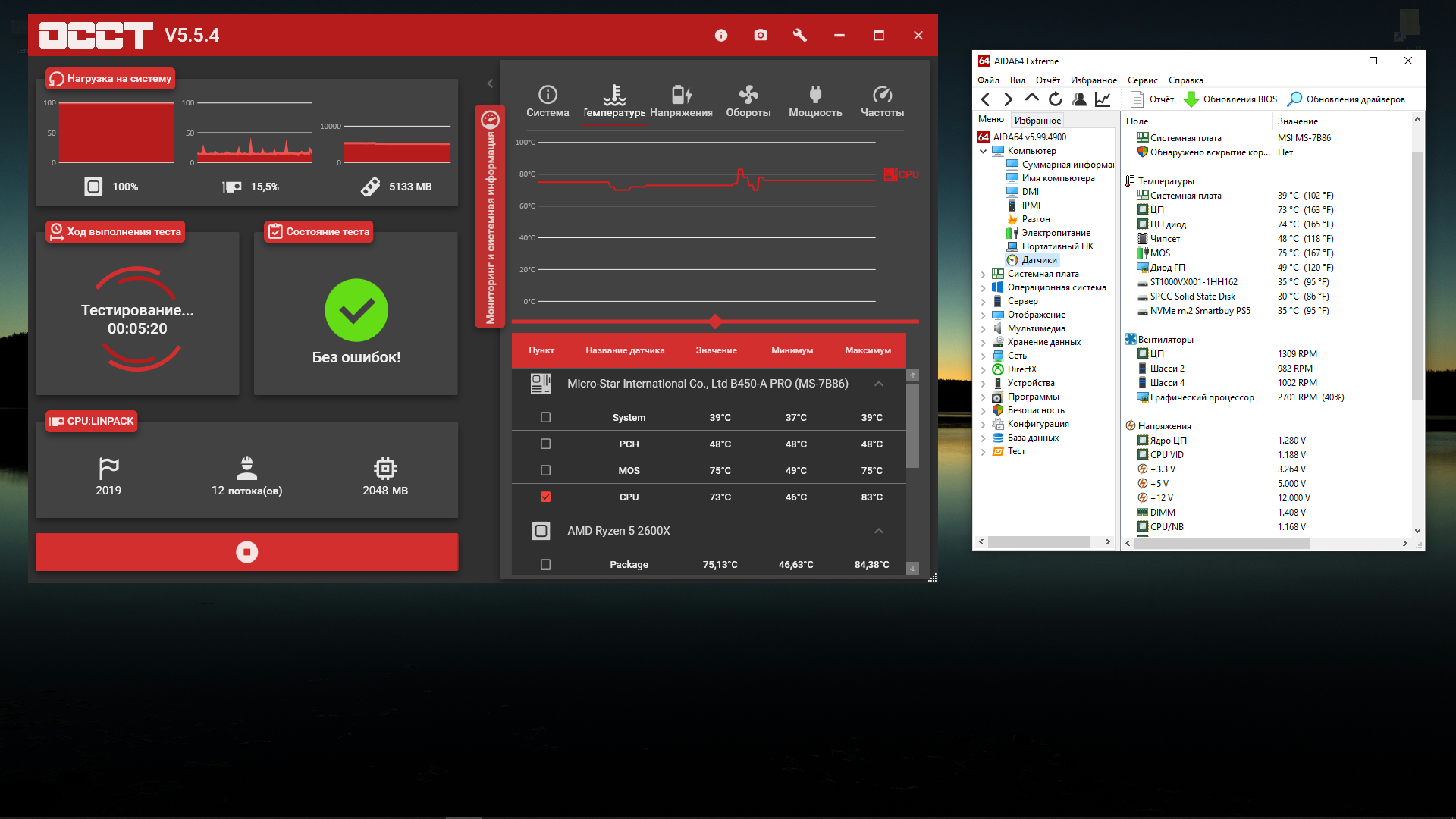The image size is (1456, 819).
Task: Click the Обновления драйверов button
Action: [x=1346, y=99]
